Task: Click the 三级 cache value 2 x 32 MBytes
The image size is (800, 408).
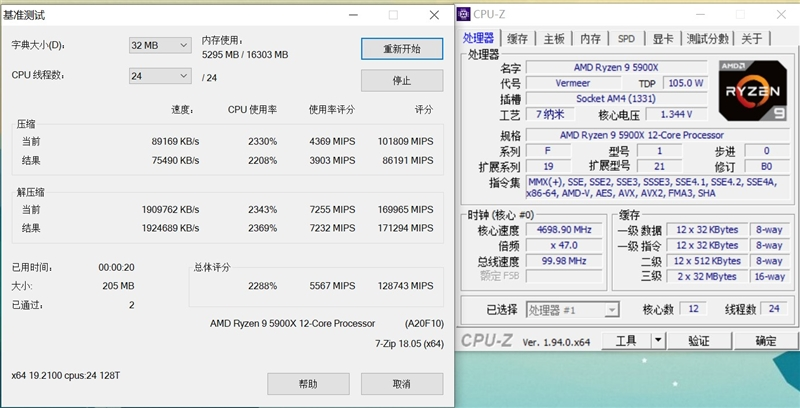Action: 707,276
